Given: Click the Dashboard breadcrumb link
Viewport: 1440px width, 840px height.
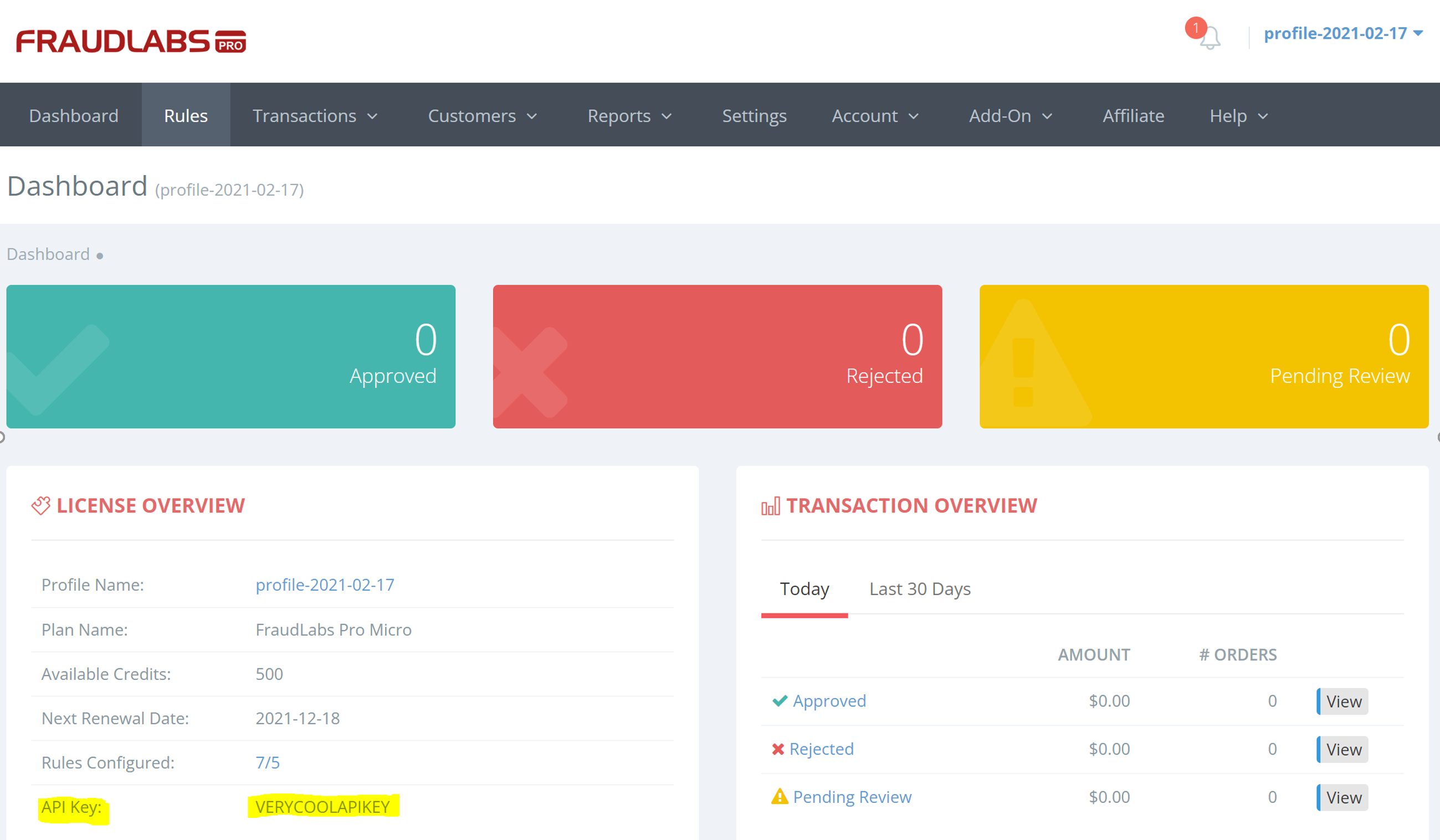Looking at the screenshot, I should tap(48, 254).
